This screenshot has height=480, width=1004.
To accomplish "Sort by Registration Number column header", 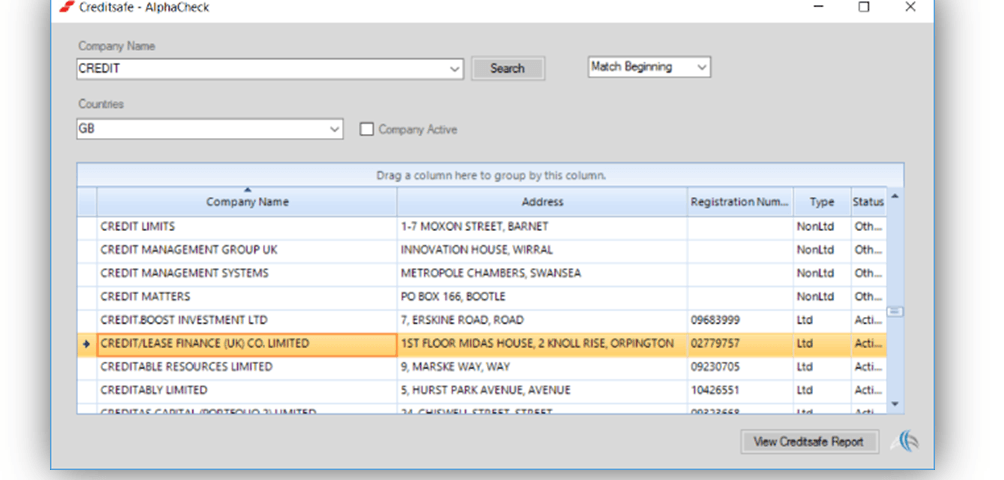I will pyautogui.click(x=740, y=202).
